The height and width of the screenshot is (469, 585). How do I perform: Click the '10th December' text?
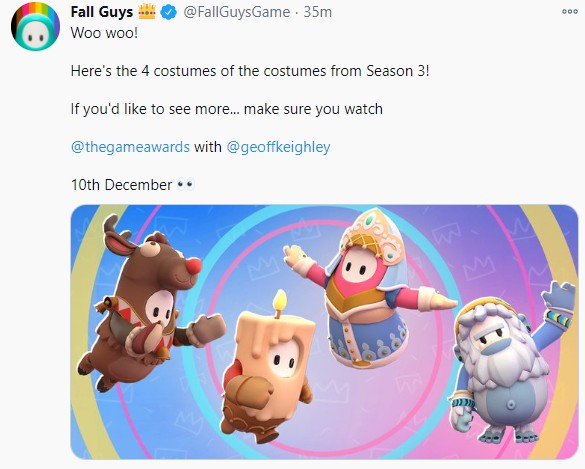(122, 185)
